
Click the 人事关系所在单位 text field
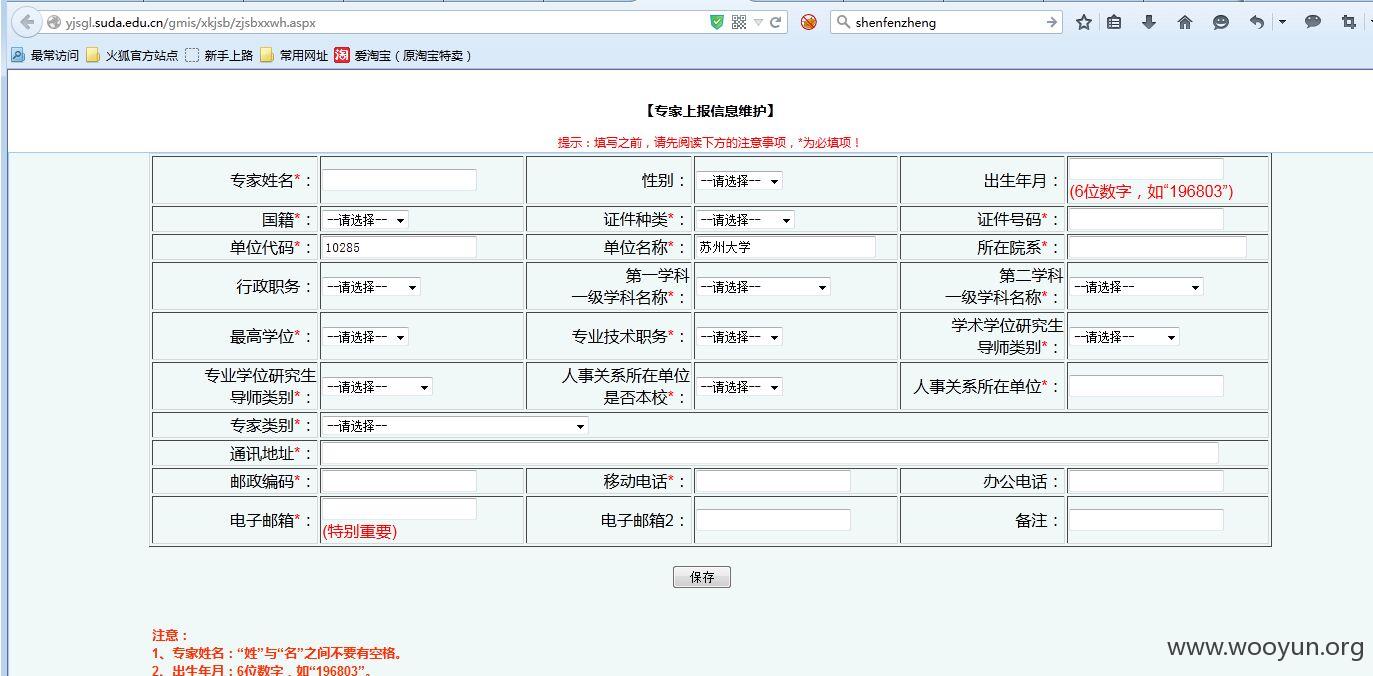(1146, 386)
